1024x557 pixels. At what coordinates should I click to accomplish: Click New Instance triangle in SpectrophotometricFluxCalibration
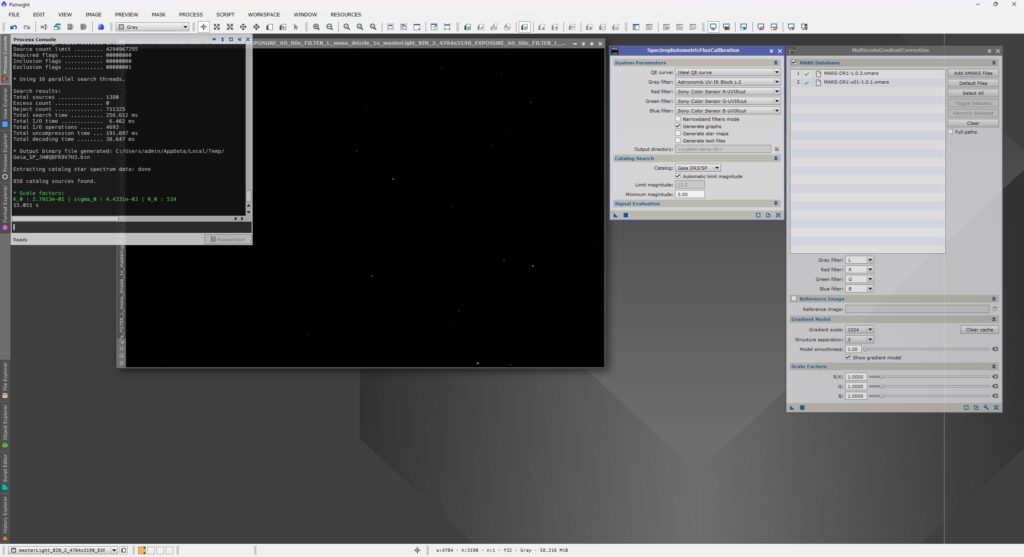tap(616, 215)
